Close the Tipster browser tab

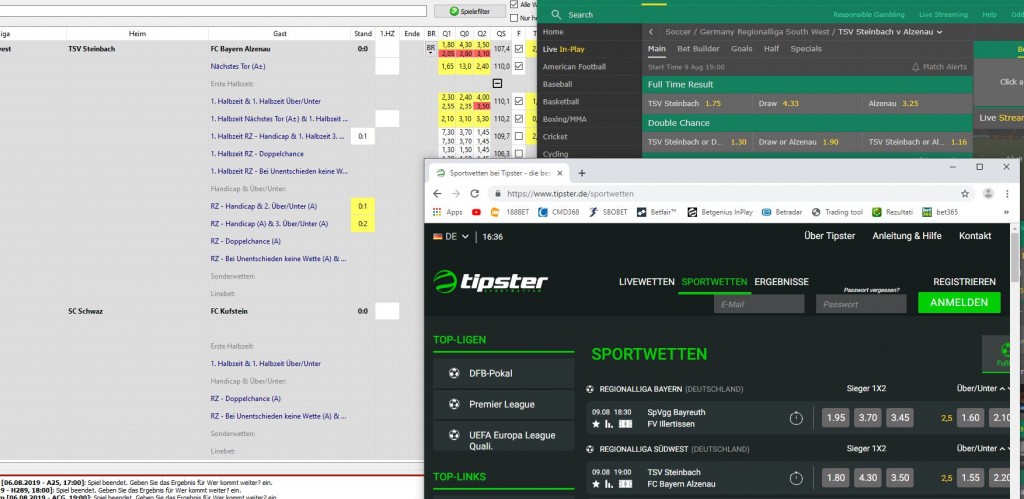coord(558,173)
